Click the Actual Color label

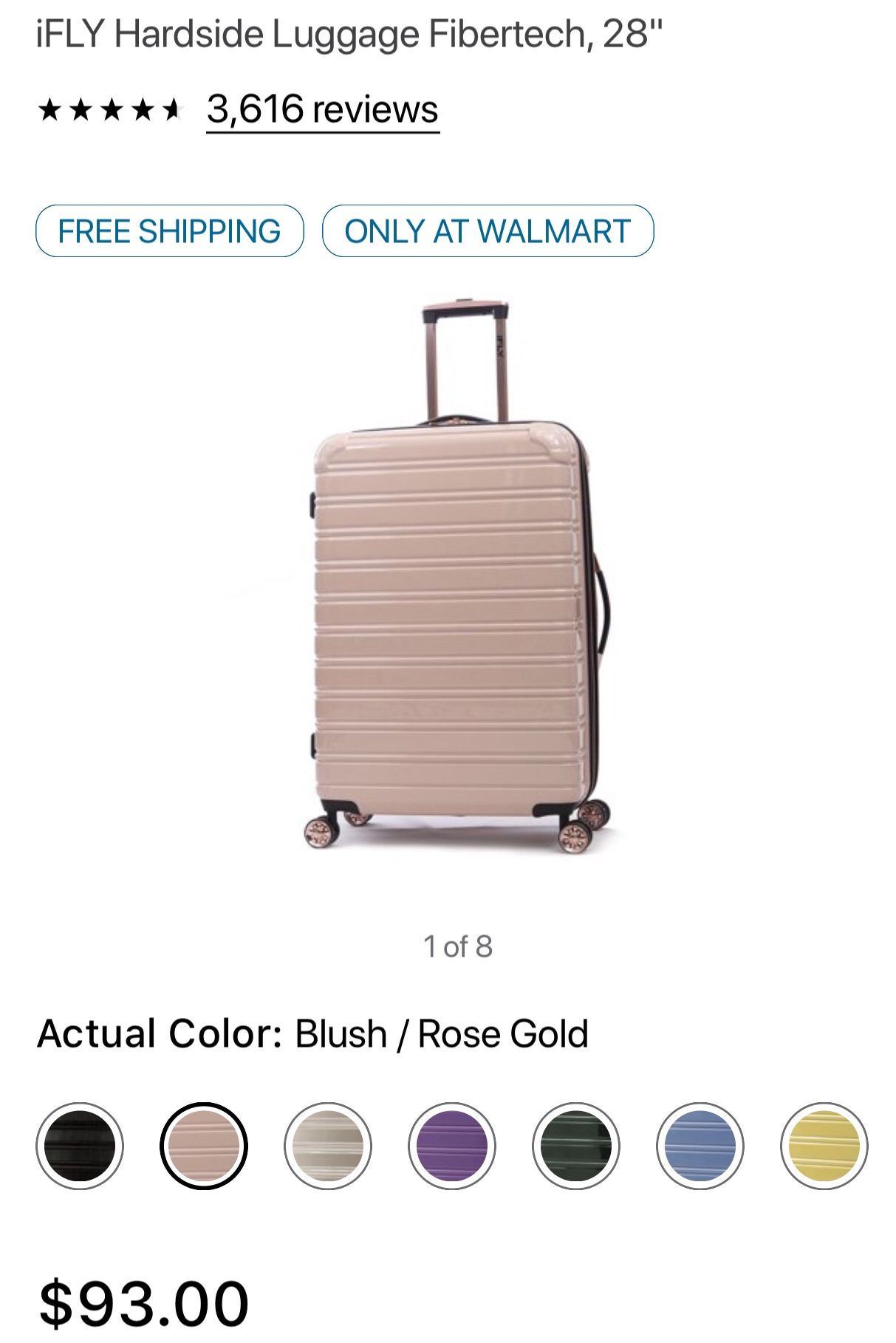tap(160, 1033)
